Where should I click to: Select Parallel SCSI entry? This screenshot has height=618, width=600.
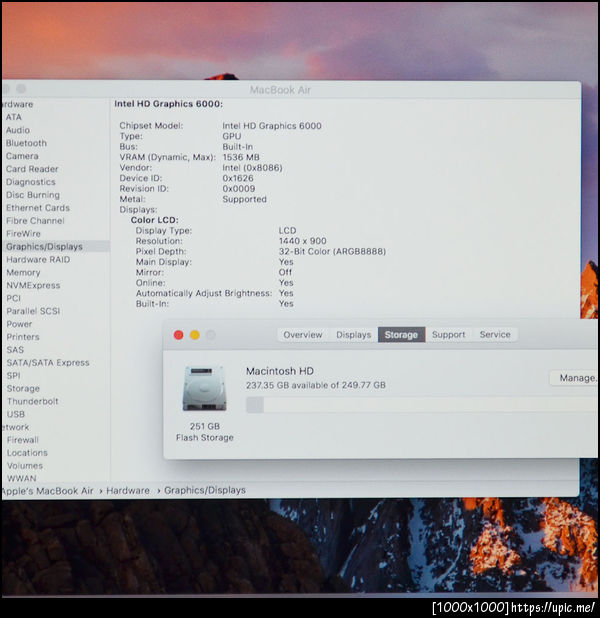tap(33, 311)
